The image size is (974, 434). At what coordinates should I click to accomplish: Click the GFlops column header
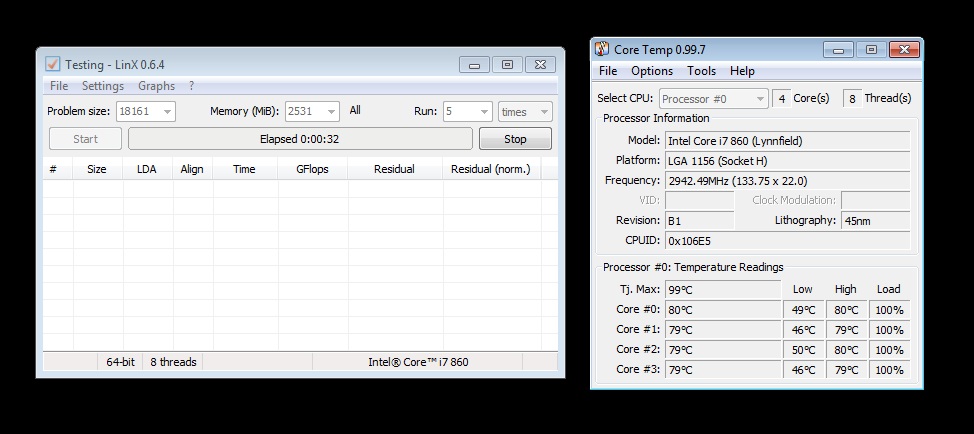coord(312,169)
